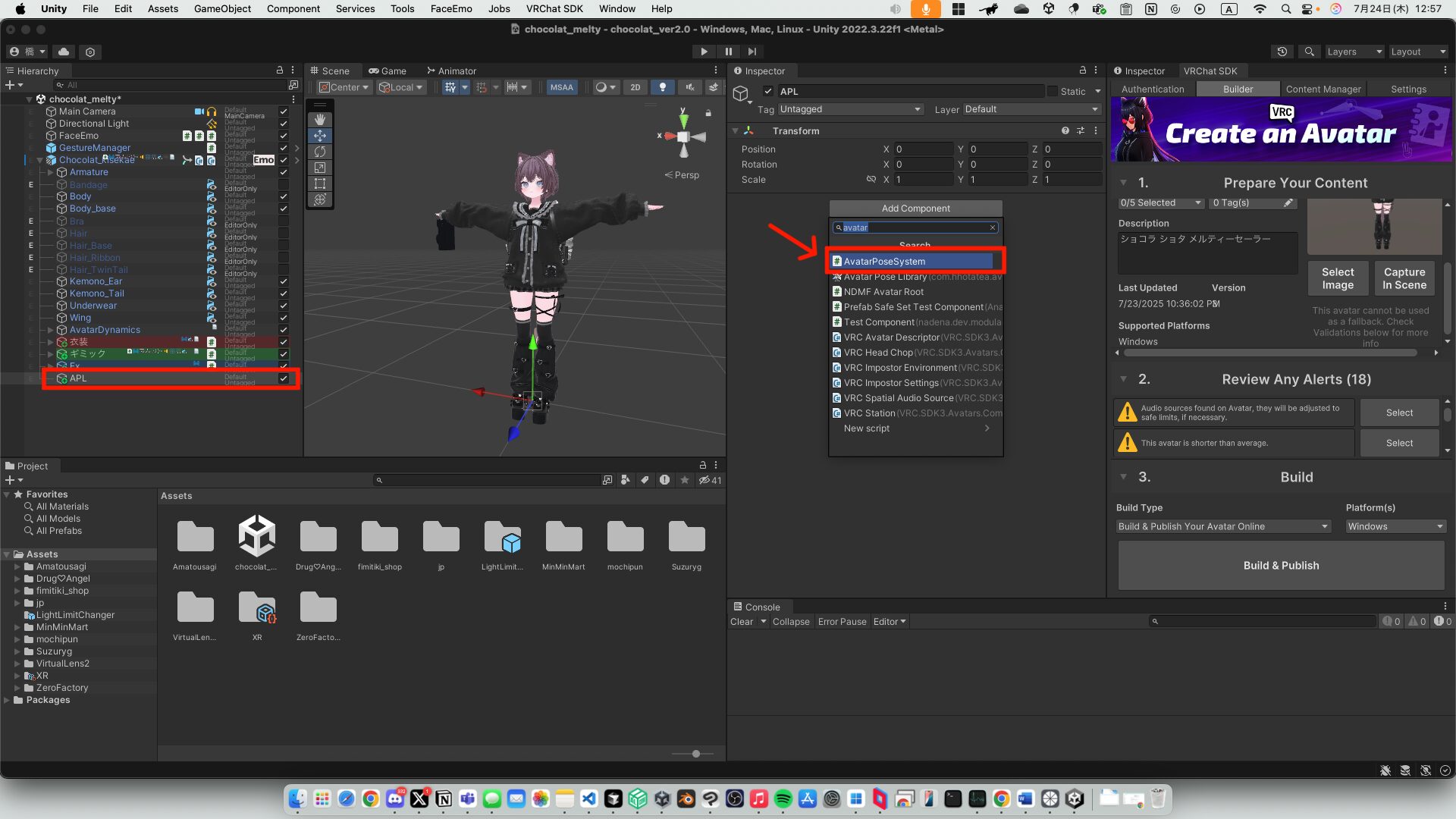
Task: Click the Build & Publish button
Action: (1280, 565)
